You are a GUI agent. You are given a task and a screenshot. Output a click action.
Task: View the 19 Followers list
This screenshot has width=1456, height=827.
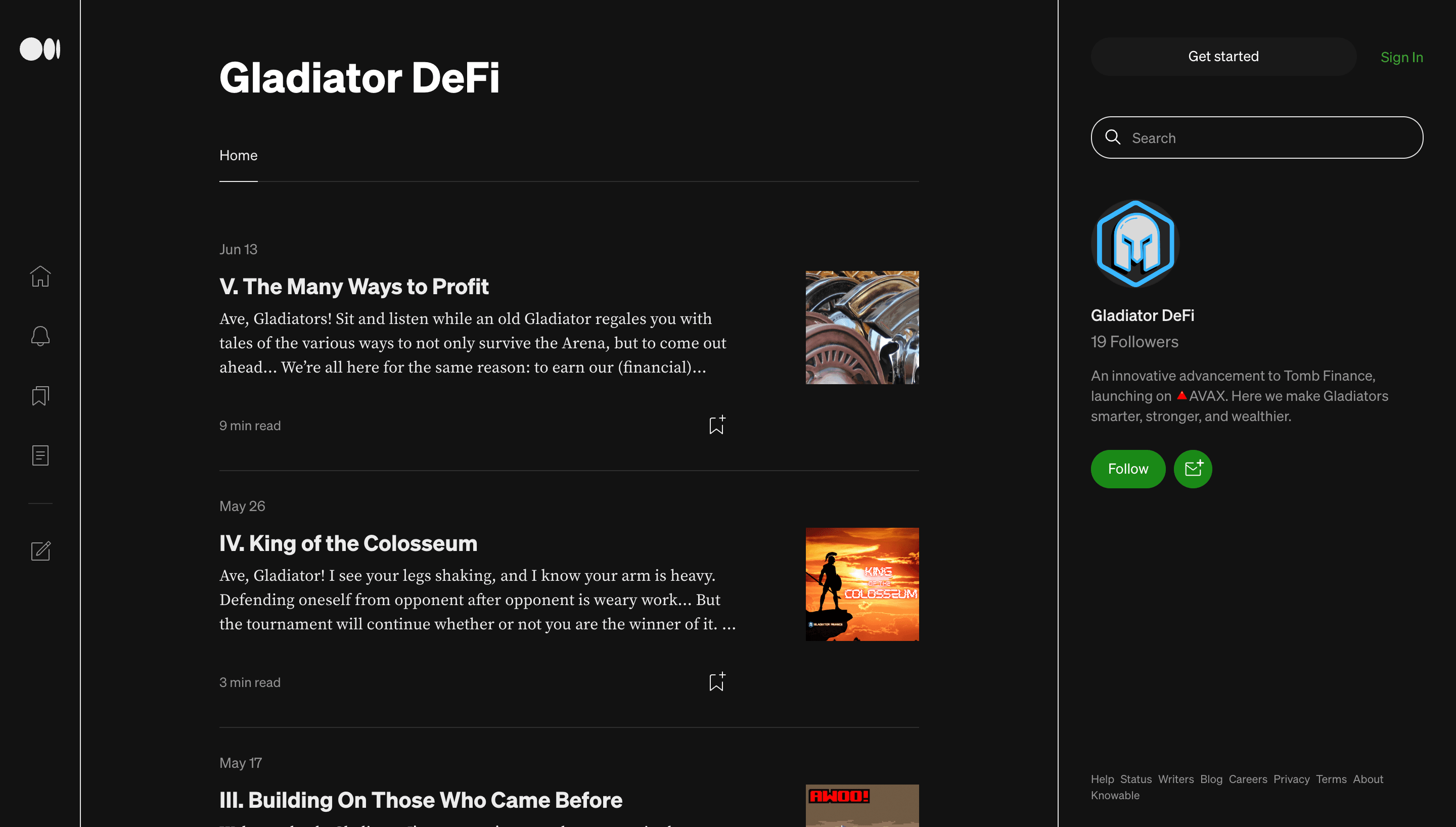[1134, 341]
